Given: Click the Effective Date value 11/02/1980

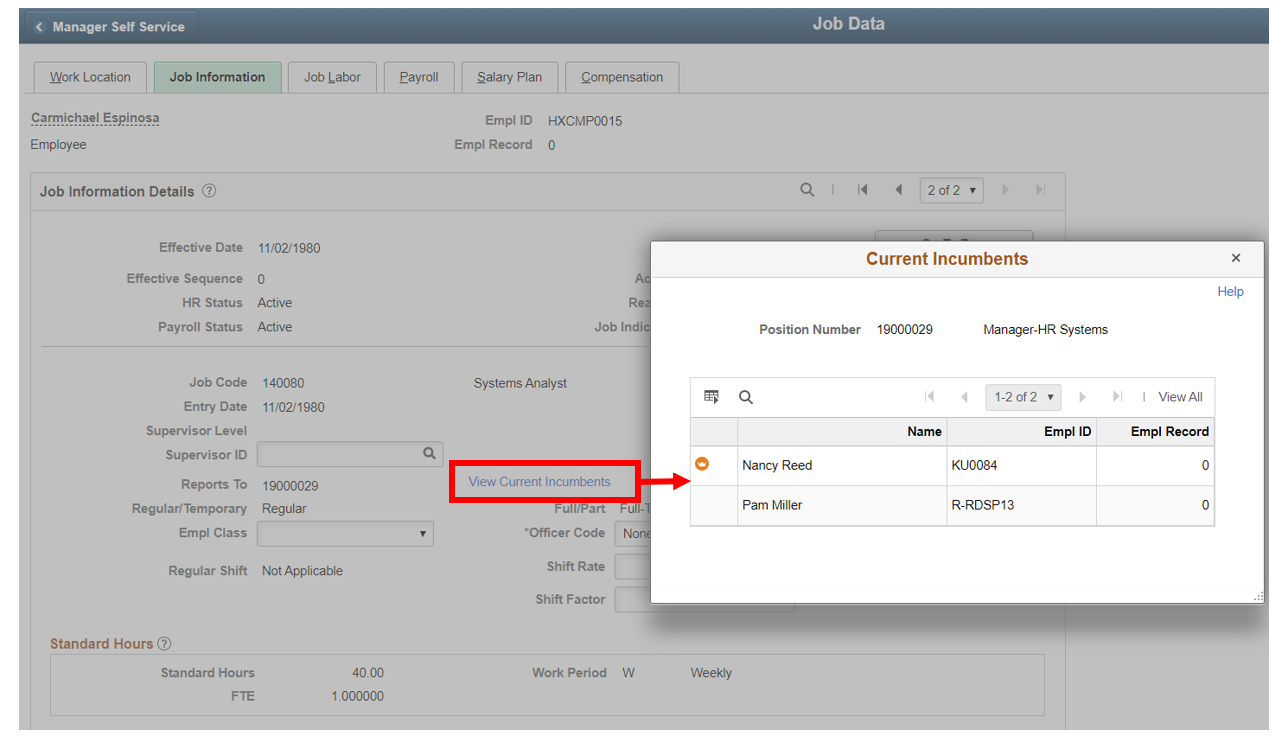Looking at the screenshot, I should click(289, 248).
